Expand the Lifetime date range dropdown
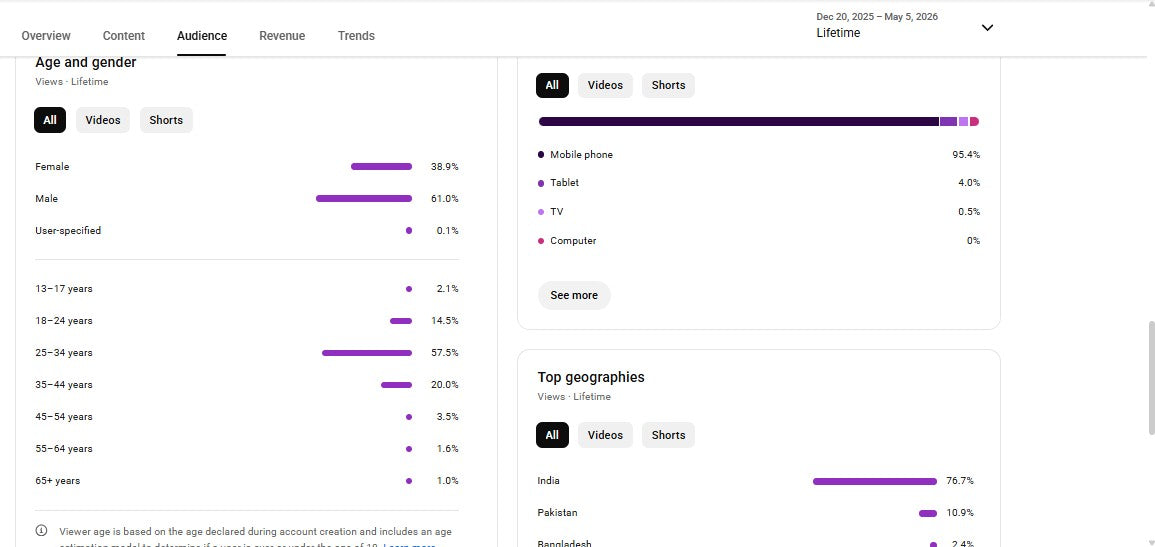The width and height of the screenshot is (1155, 547). tap(905, 27)
